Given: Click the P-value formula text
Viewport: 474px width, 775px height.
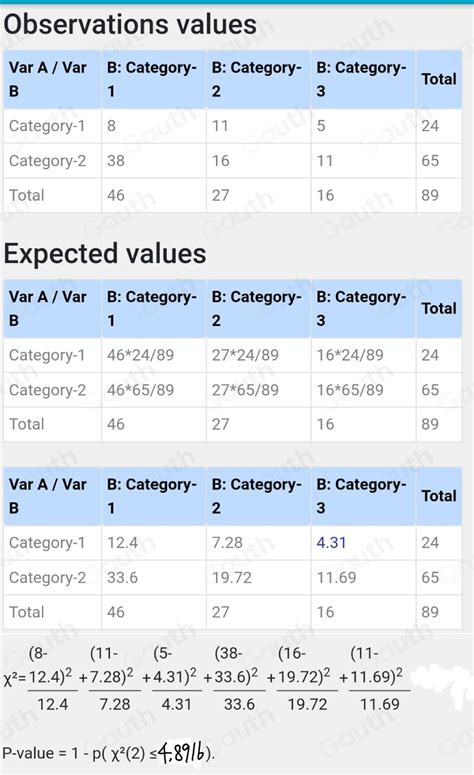Looking at the screenshot, I should pyautogui.click(x=109, y=753).
